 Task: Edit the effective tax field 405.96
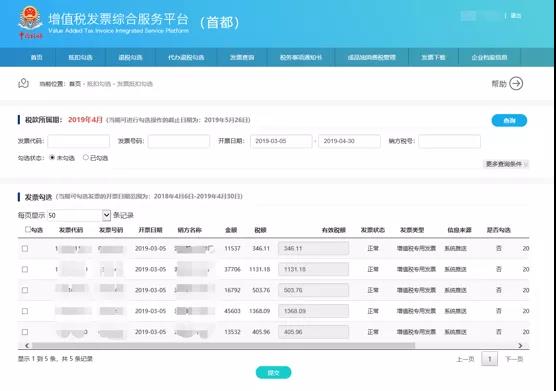click(313, 332)
